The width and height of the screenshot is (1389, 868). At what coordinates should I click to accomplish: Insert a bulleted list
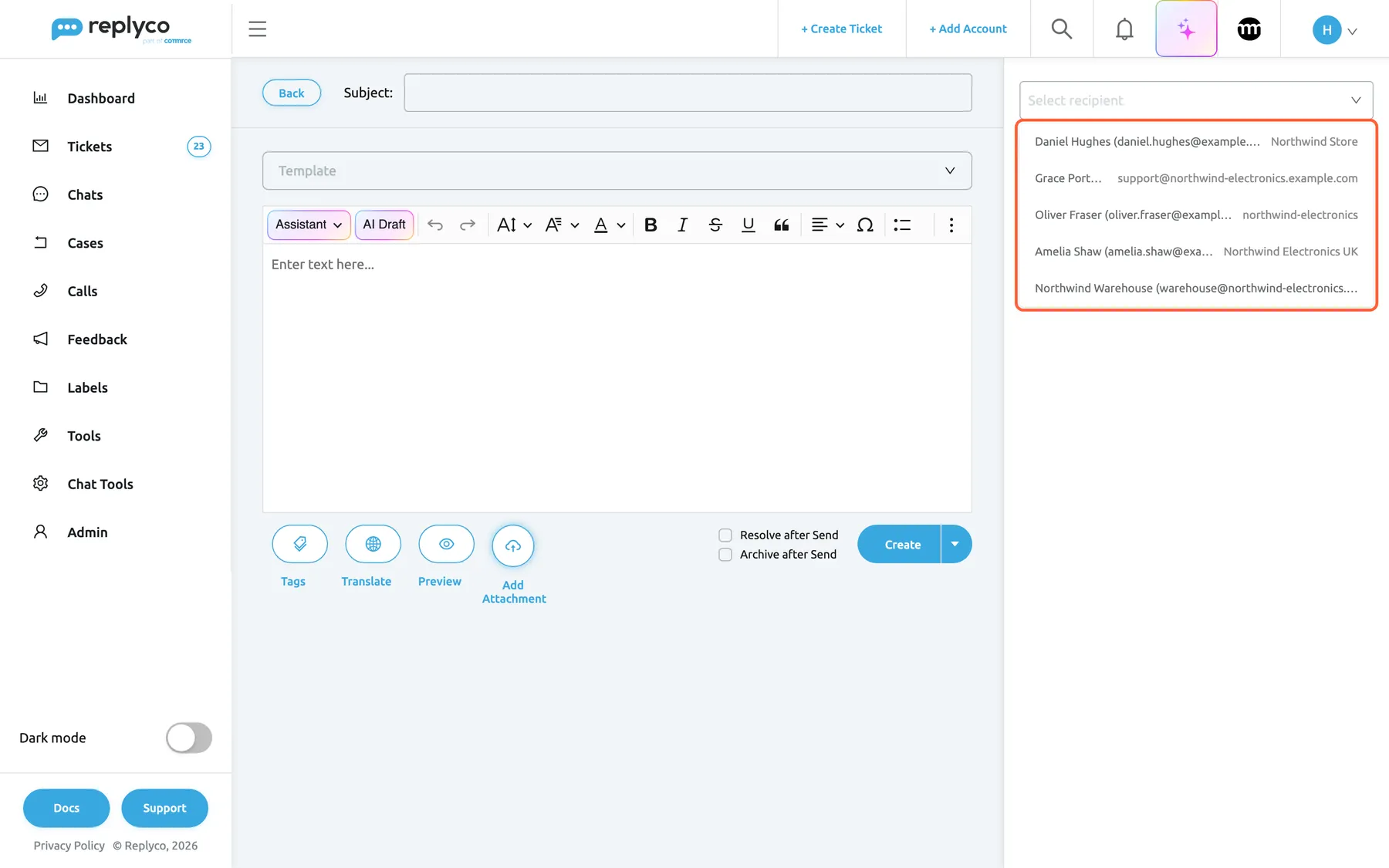point(902,225)
